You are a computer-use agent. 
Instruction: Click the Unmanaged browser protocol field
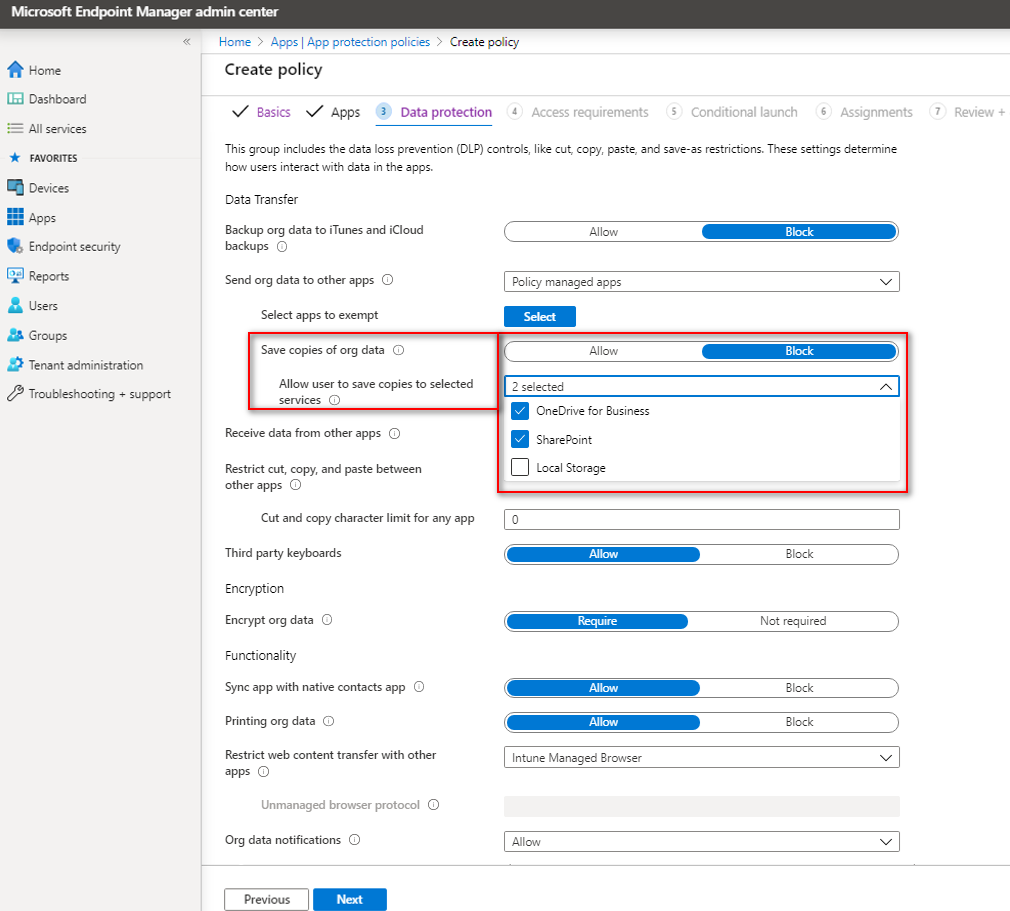click(701, 806)
